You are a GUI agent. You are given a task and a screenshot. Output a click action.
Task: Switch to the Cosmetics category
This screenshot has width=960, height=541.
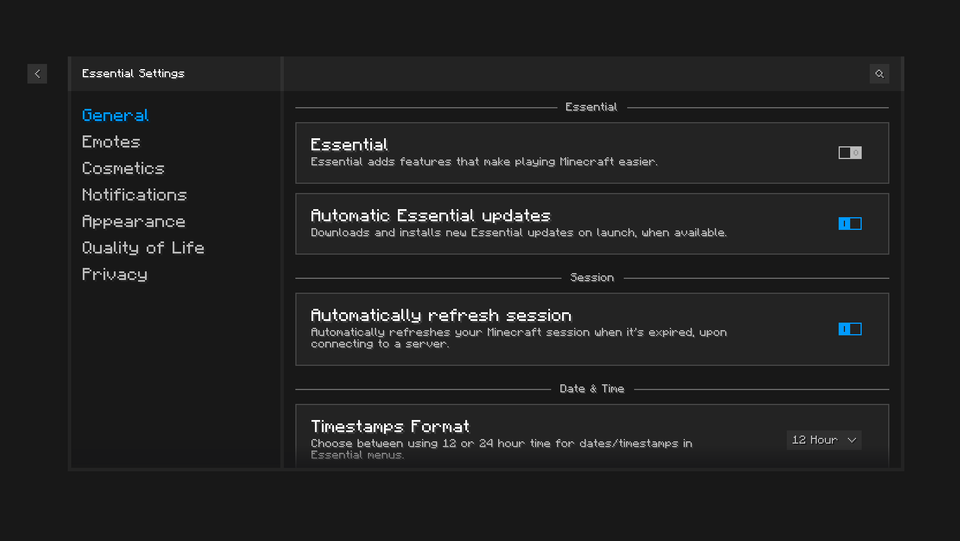pos(123,169)
